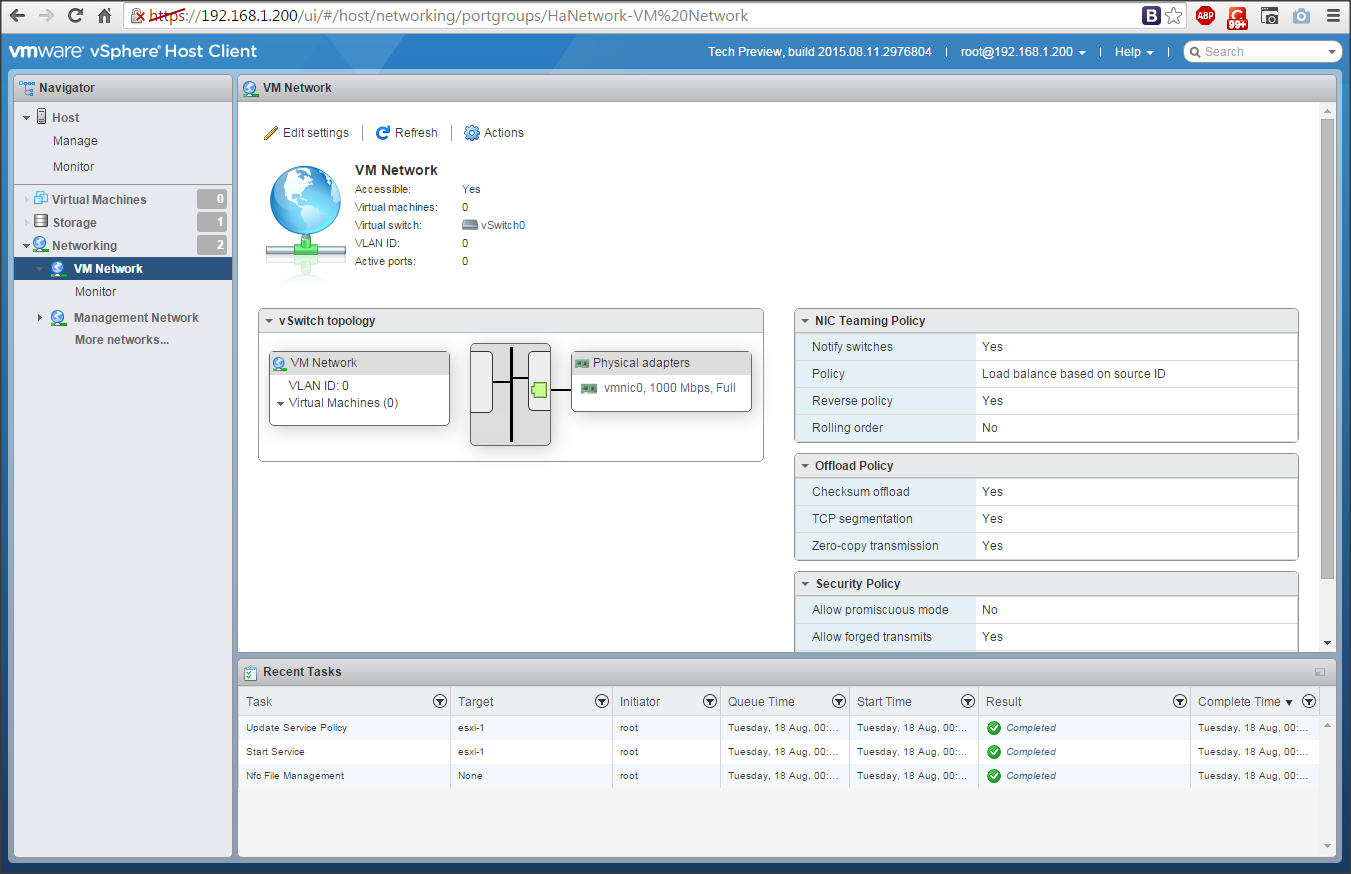Open the vSwitch0 link

tap(502, 226)
